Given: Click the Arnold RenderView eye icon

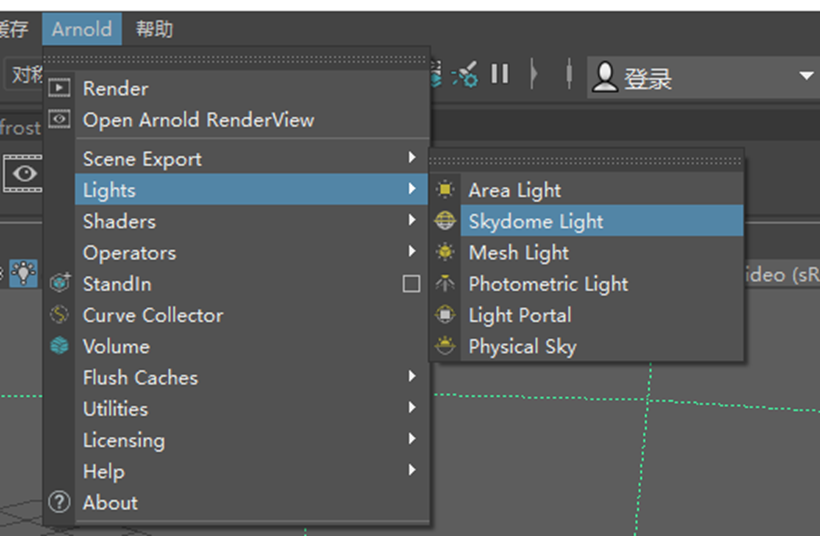Looking at the screenshot, I should coord(59,119).
